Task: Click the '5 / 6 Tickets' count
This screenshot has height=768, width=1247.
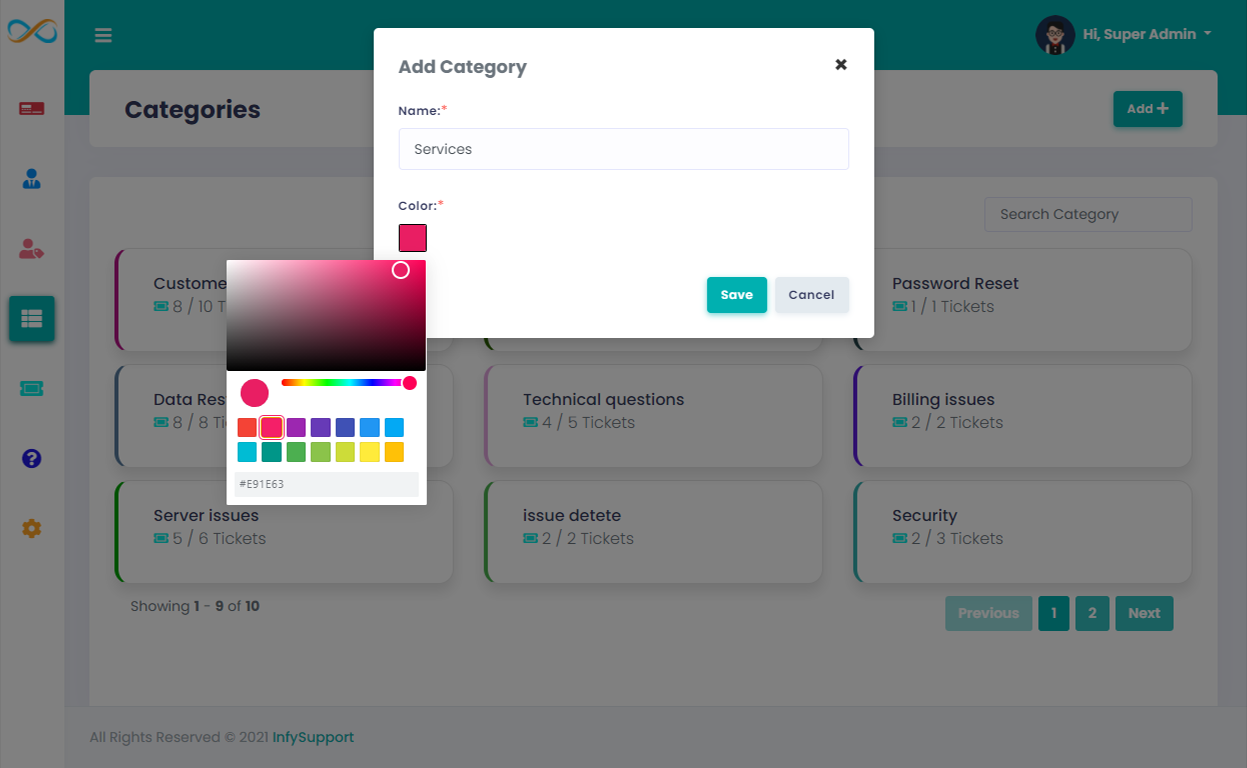Action: tap(219, 539)
